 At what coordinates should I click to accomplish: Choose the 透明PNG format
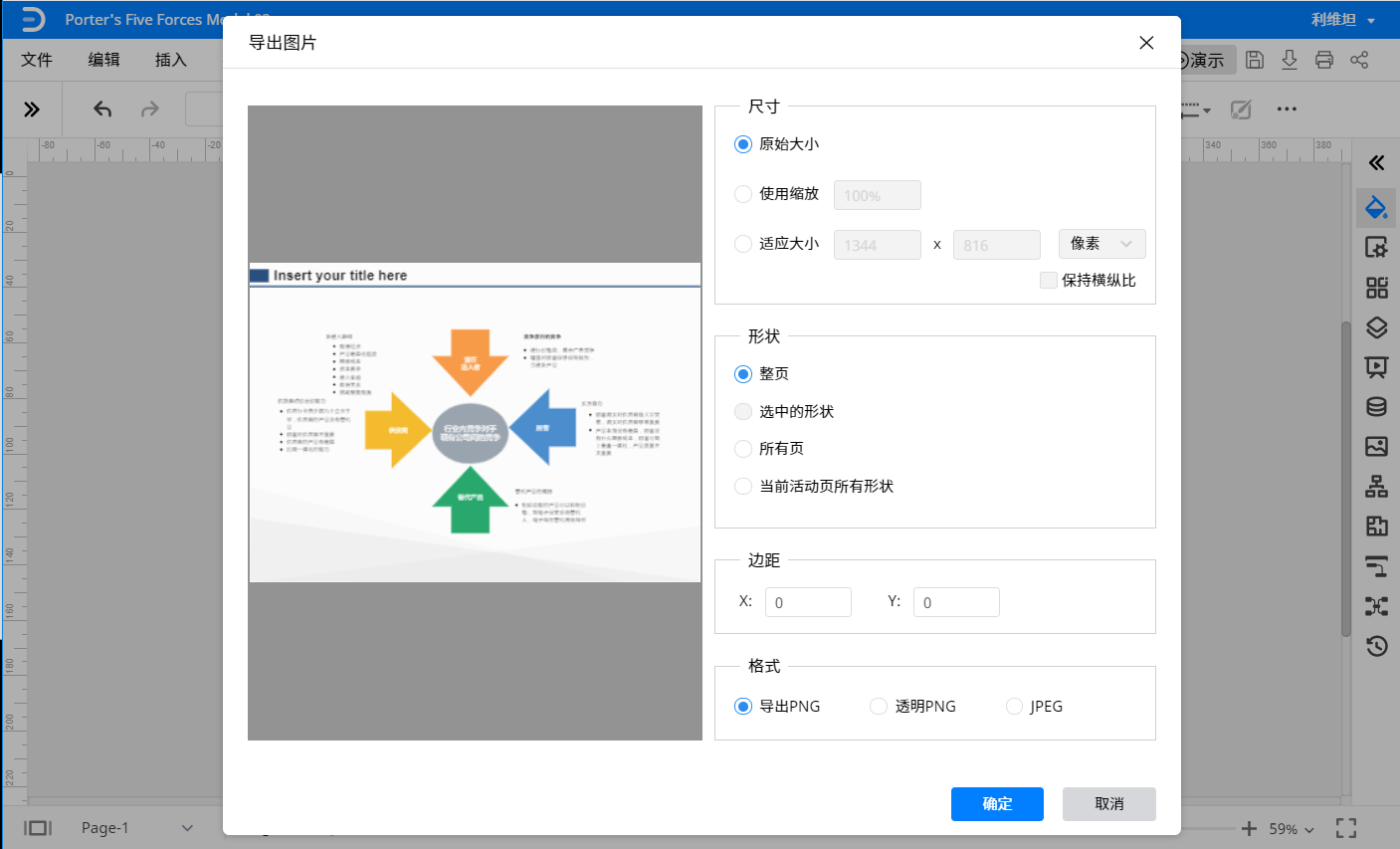pos(879,707)
